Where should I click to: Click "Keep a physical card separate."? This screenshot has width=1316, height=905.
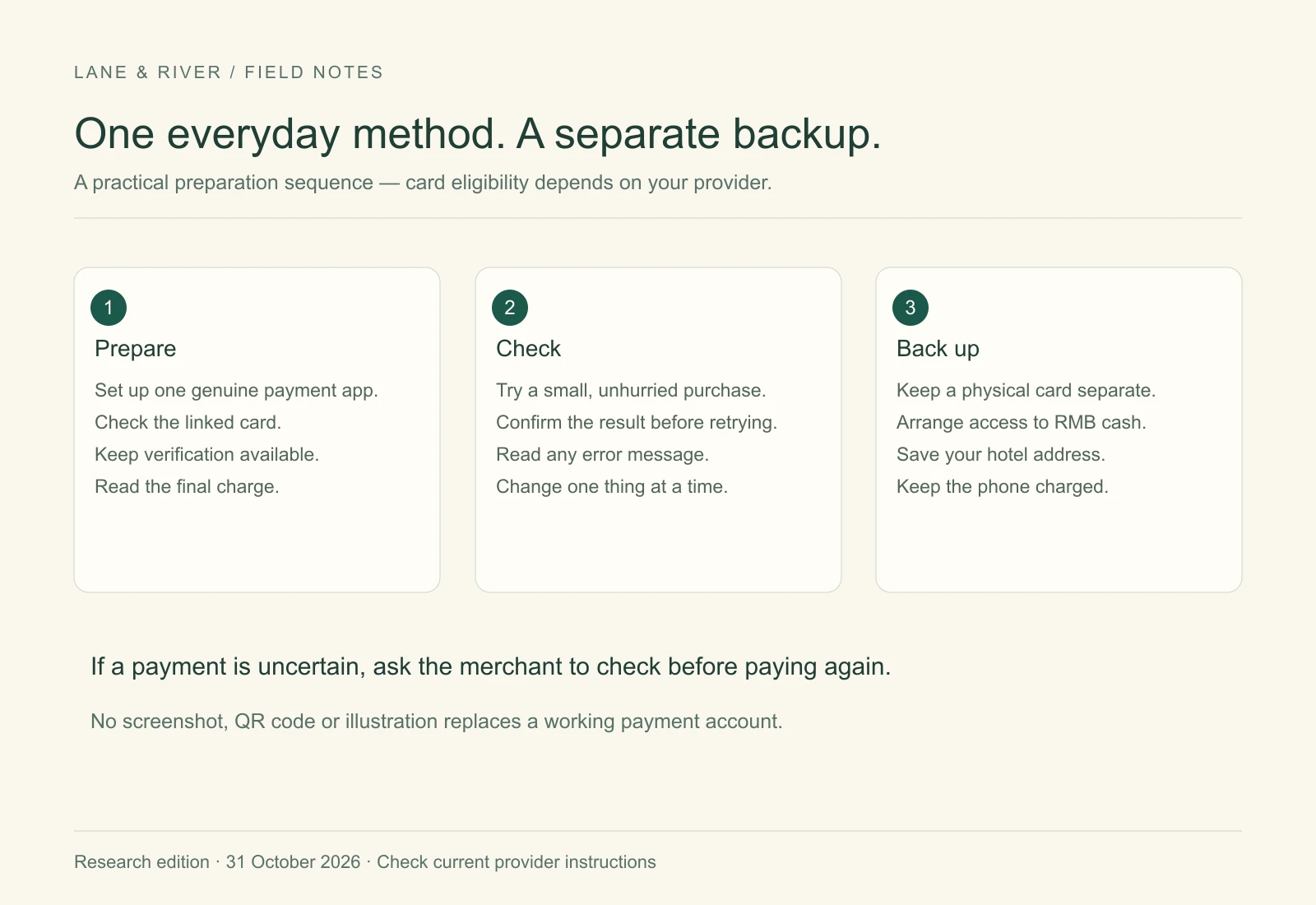pos(1026,391)
